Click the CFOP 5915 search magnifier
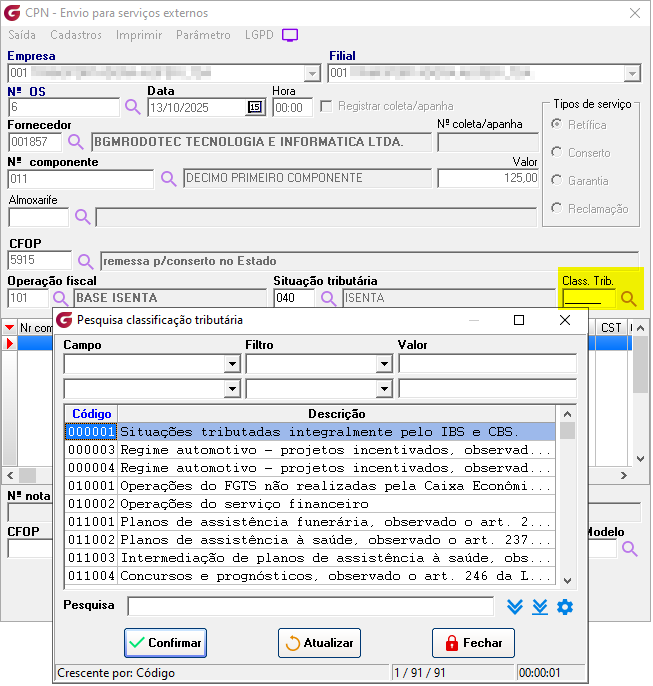Screen dimensions: 653x686 coord(85,261)
